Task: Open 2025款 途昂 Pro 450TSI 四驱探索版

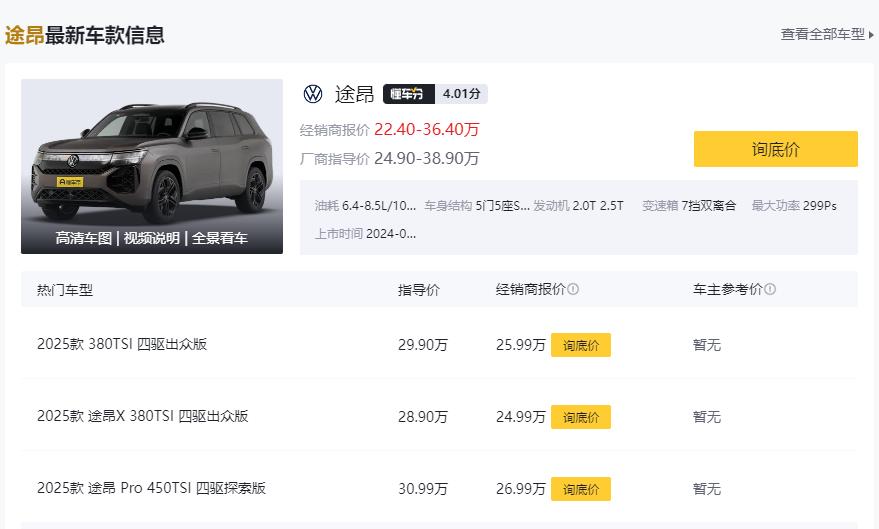Action: pos(151,488)
